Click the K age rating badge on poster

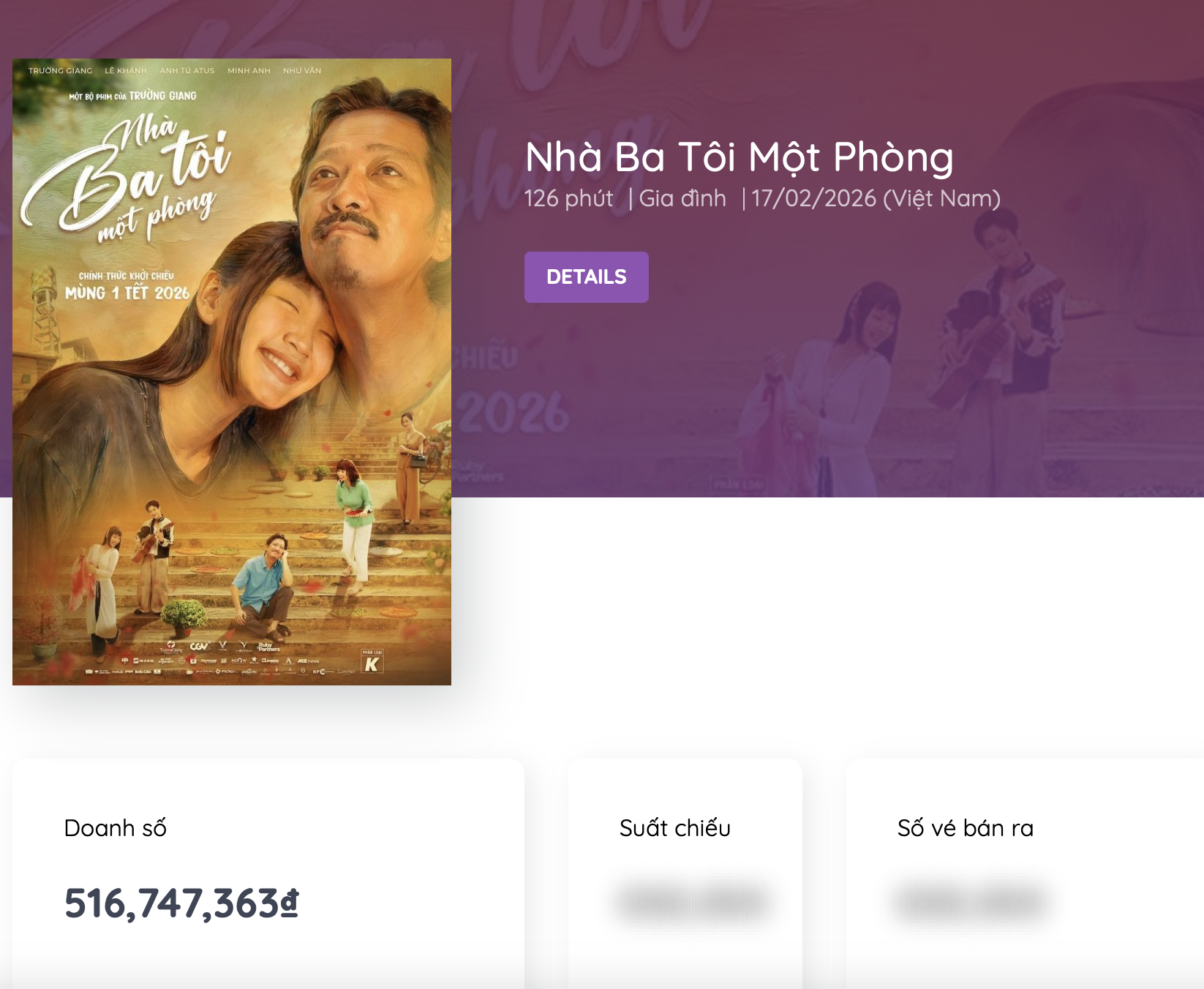372,663
